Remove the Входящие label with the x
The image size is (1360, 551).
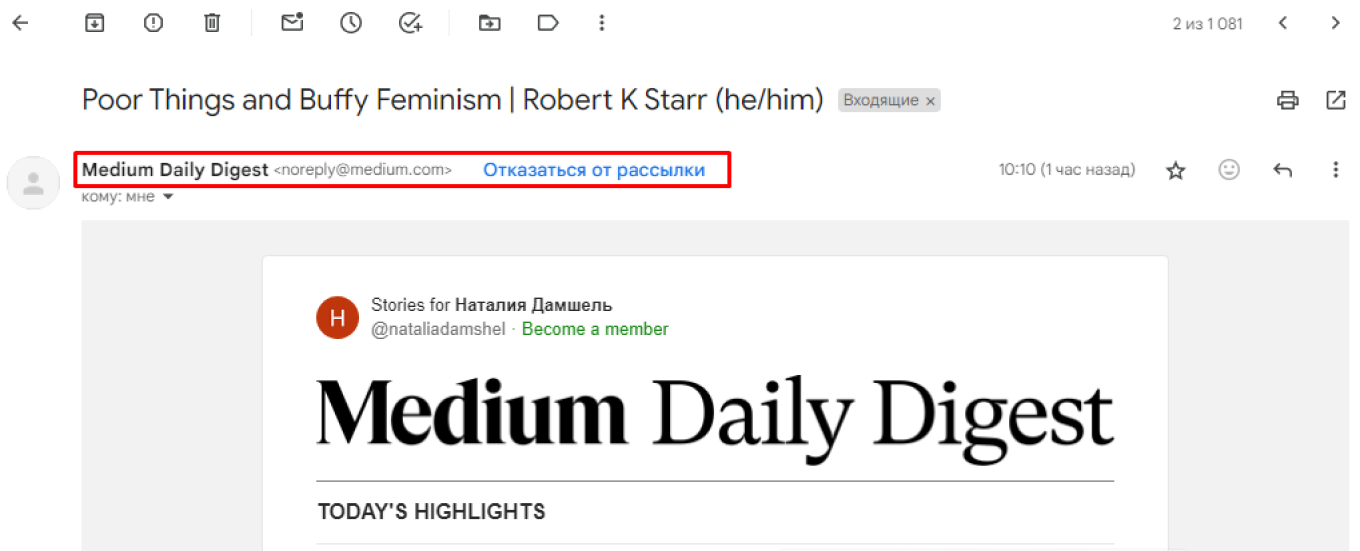[930, 101]
